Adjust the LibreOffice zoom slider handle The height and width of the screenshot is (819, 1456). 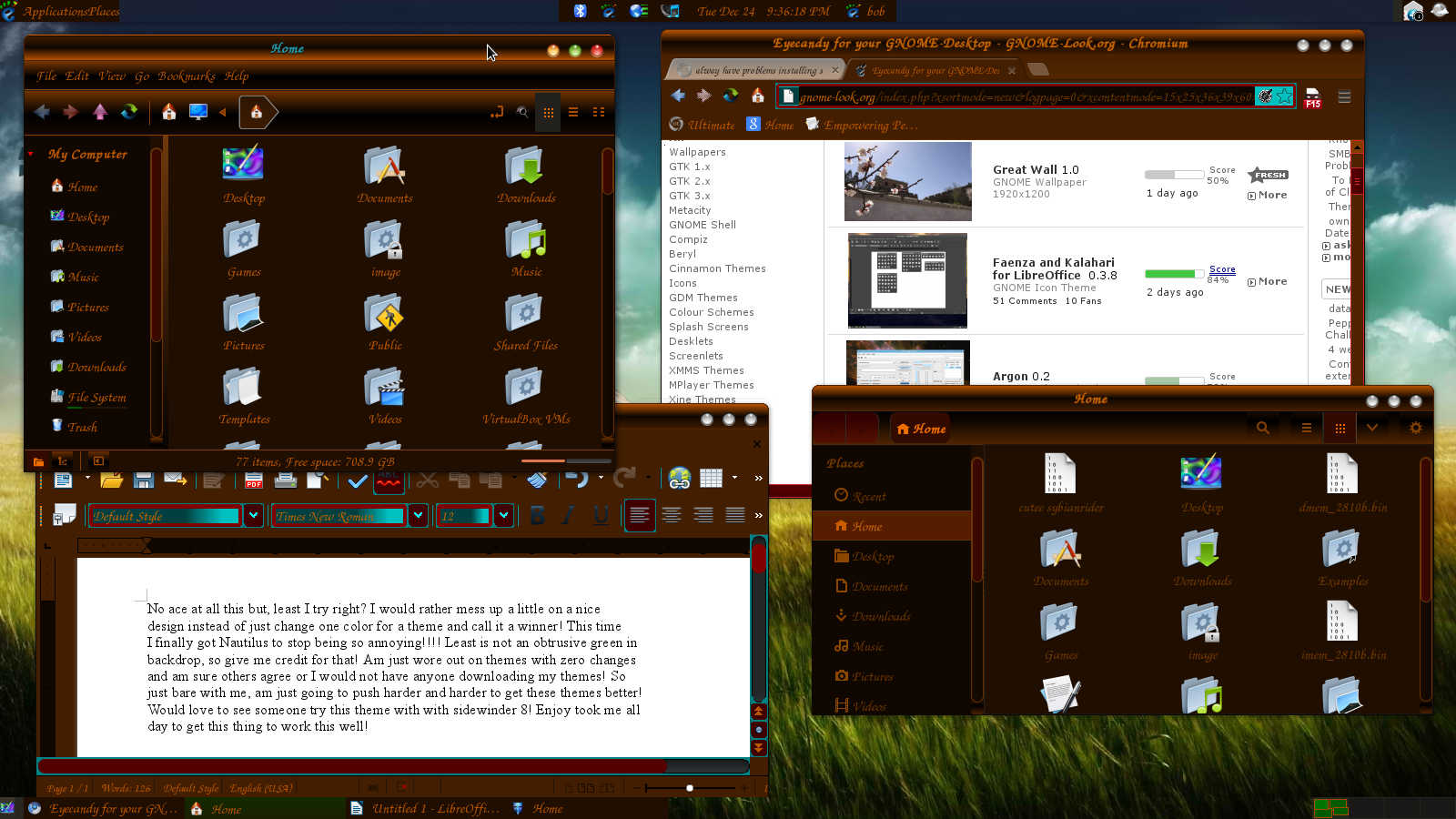pyautogui.click(x=690, y=788)
